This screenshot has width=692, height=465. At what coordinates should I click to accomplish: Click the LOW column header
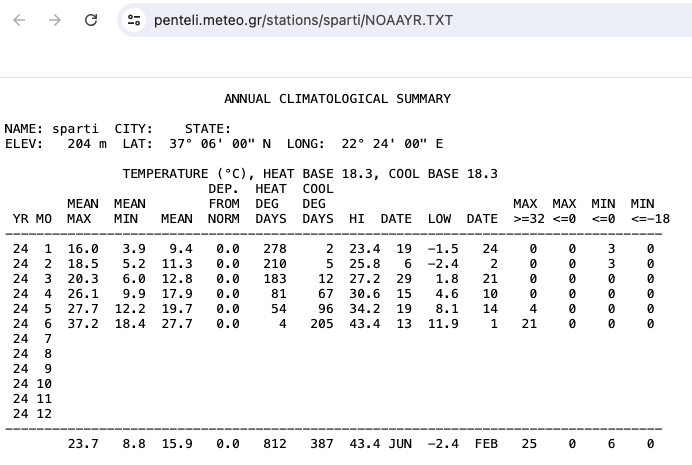tap(439, 219)
